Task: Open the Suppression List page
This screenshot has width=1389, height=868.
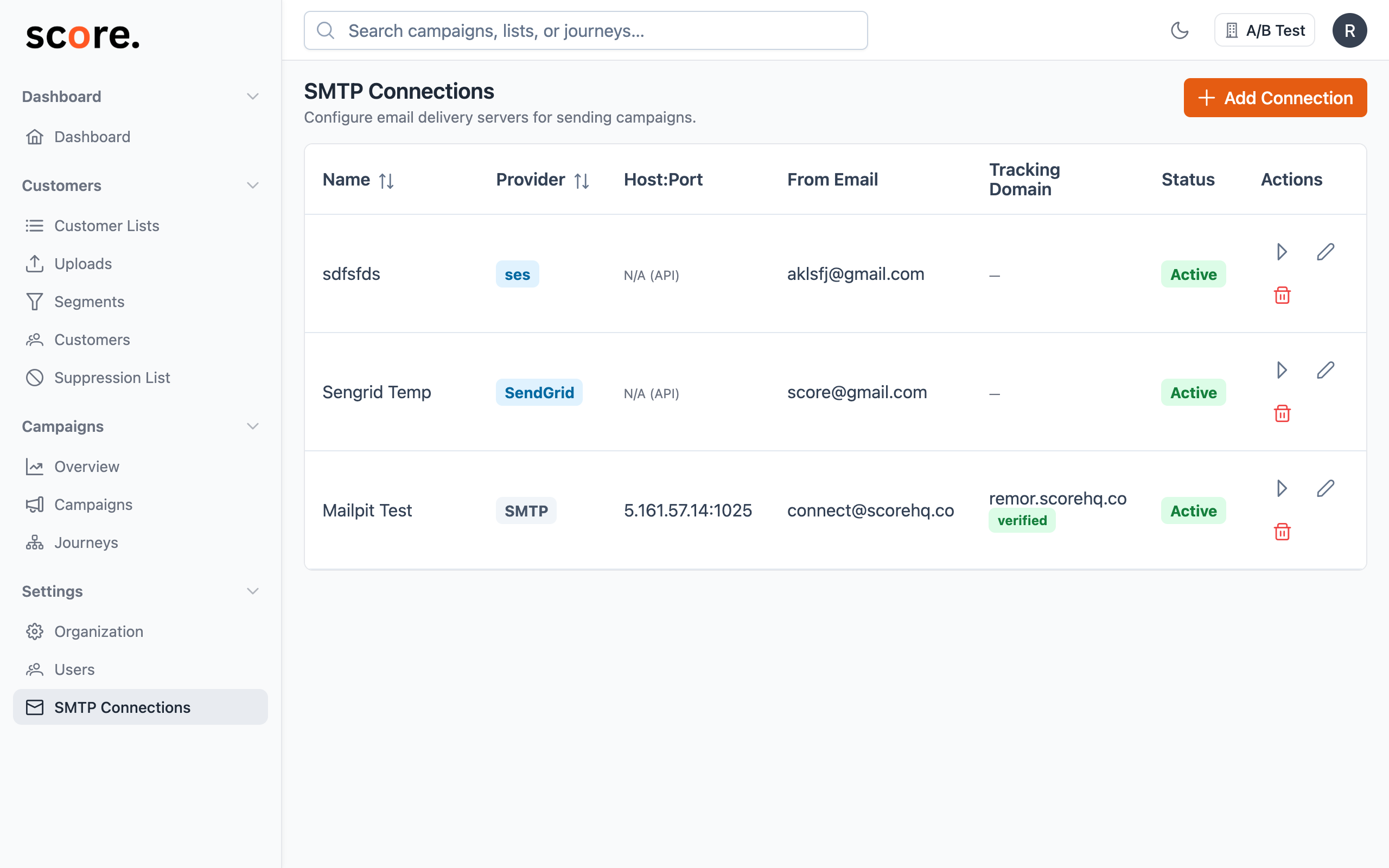Action: coord(112,377)
